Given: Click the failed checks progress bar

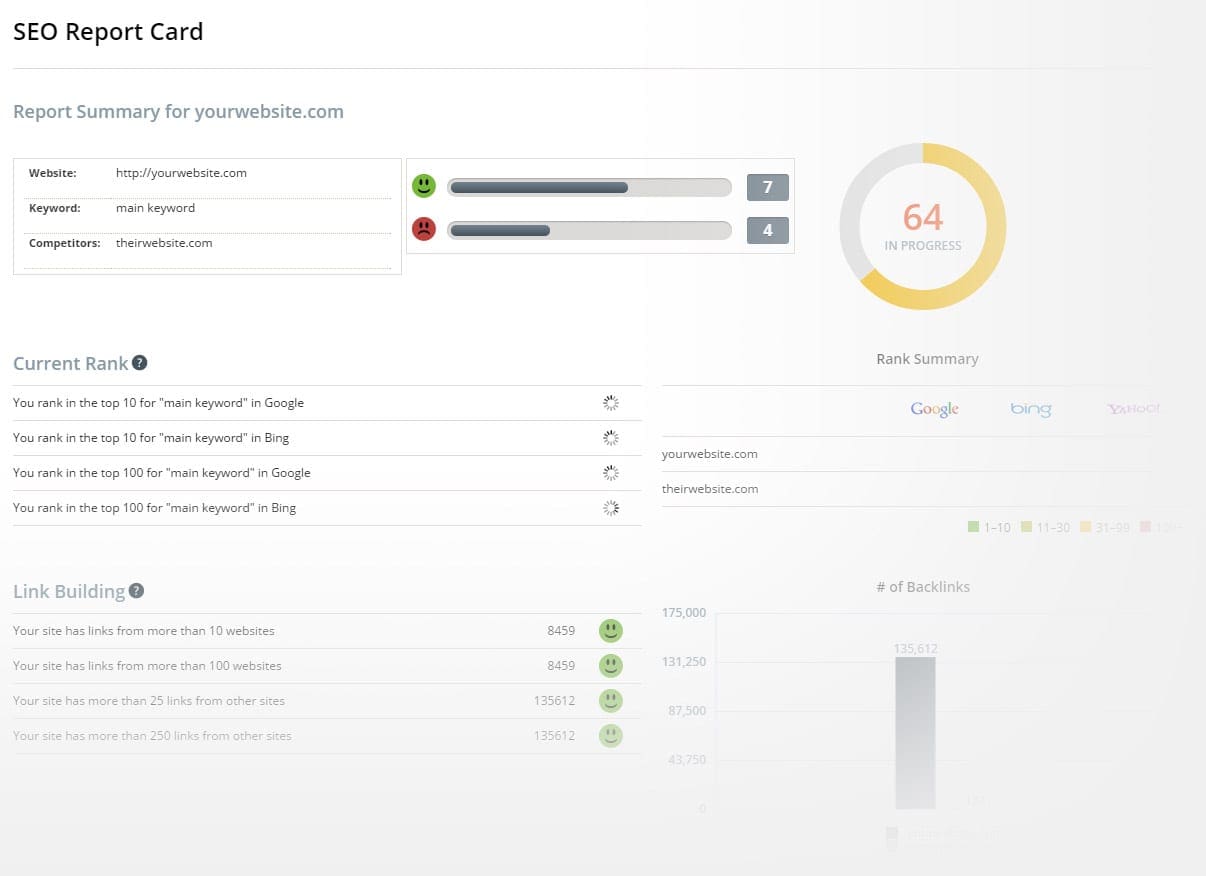Looking at the screenshot, I should tap(589, 230).
